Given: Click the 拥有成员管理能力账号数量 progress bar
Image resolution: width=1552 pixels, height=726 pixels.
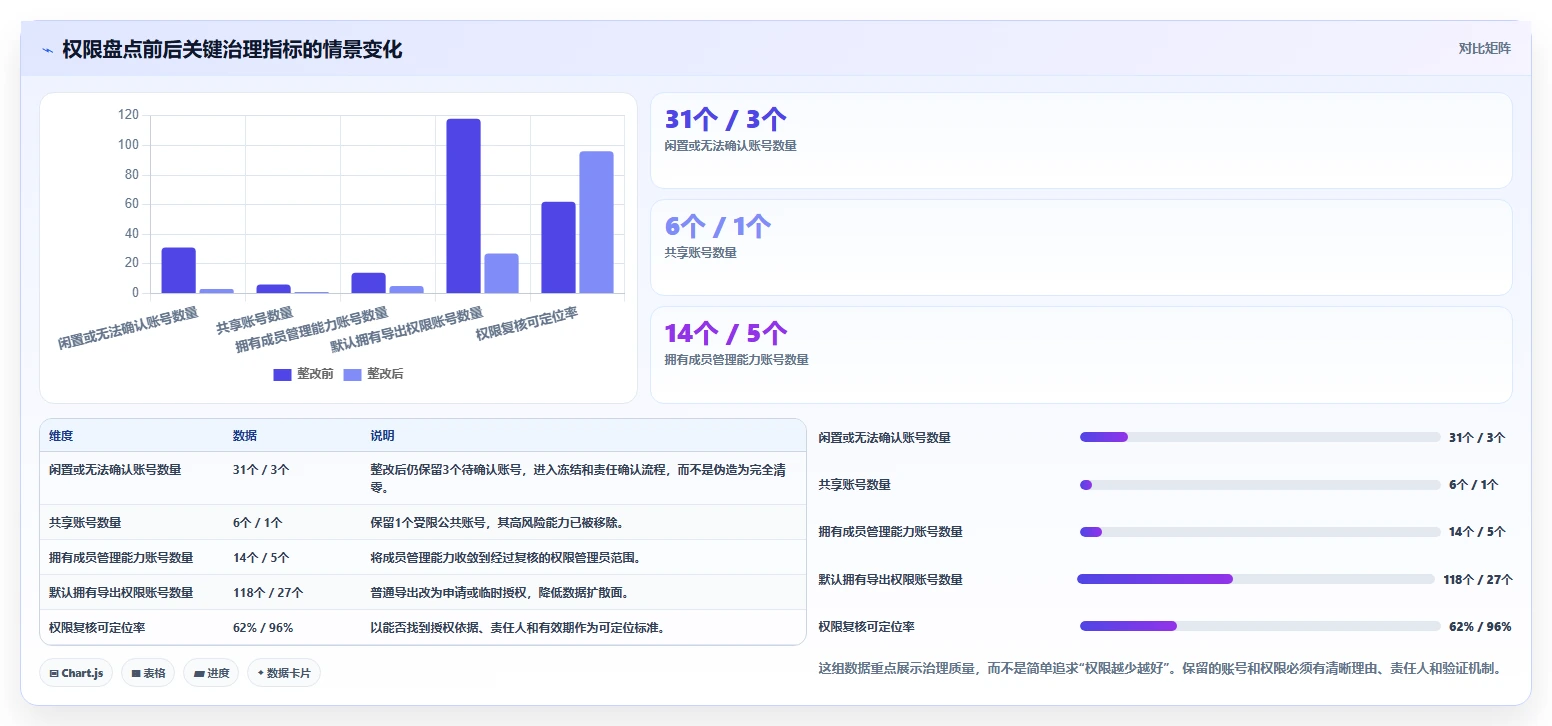Looking at the screenshot, I should pyautogui.click(x=1260, y=532).
